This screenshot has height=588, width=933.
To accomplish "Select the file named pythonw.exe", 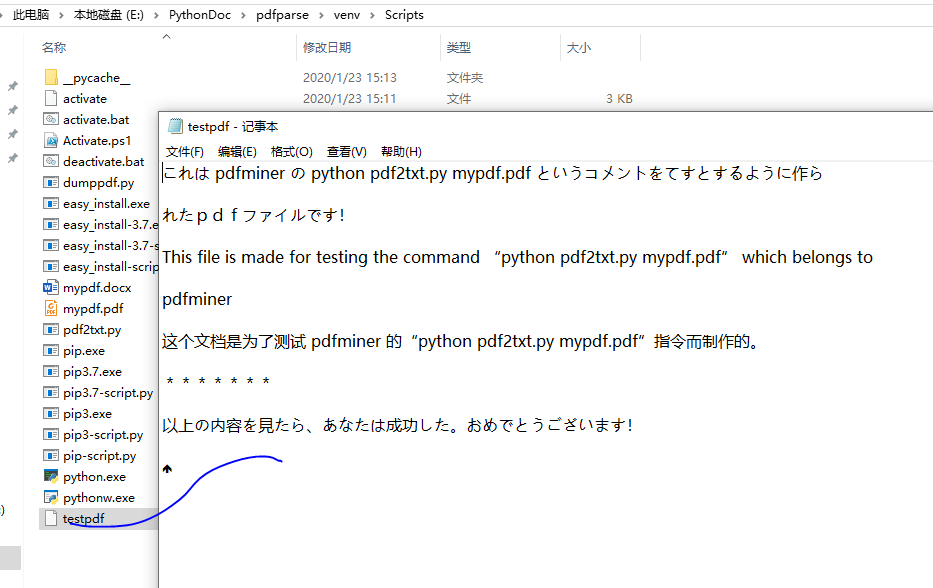I will 99,498.
